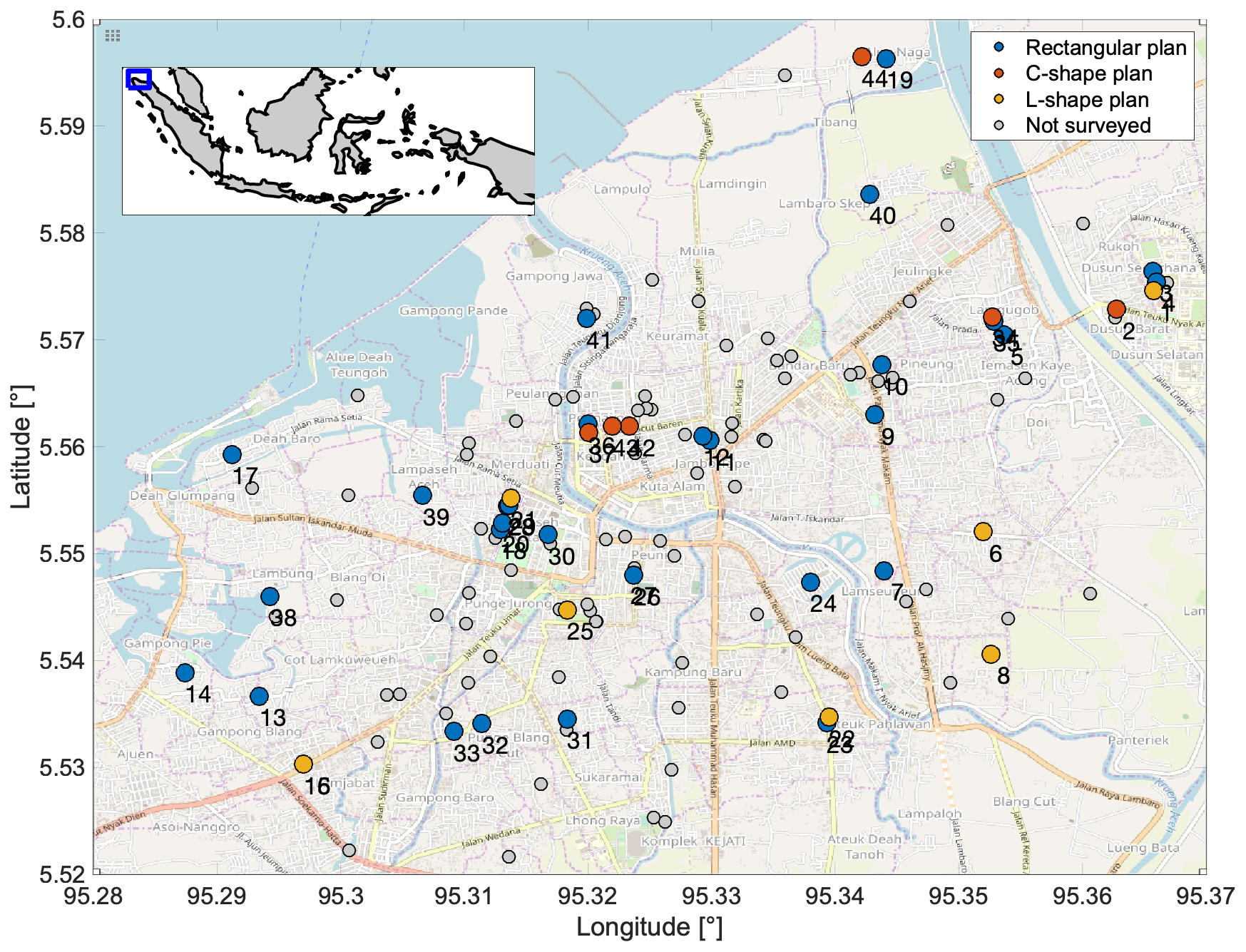Click yellow marker labeled 8
The height and width of the screenshot is (952, 1246).
click(x=991, y=654)
